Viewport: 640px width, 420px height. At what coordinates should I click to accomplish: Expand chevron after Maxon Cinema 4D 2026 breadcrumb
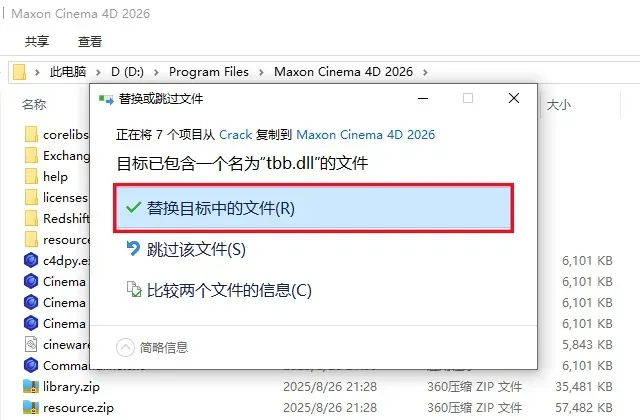[x=425, y=72]
